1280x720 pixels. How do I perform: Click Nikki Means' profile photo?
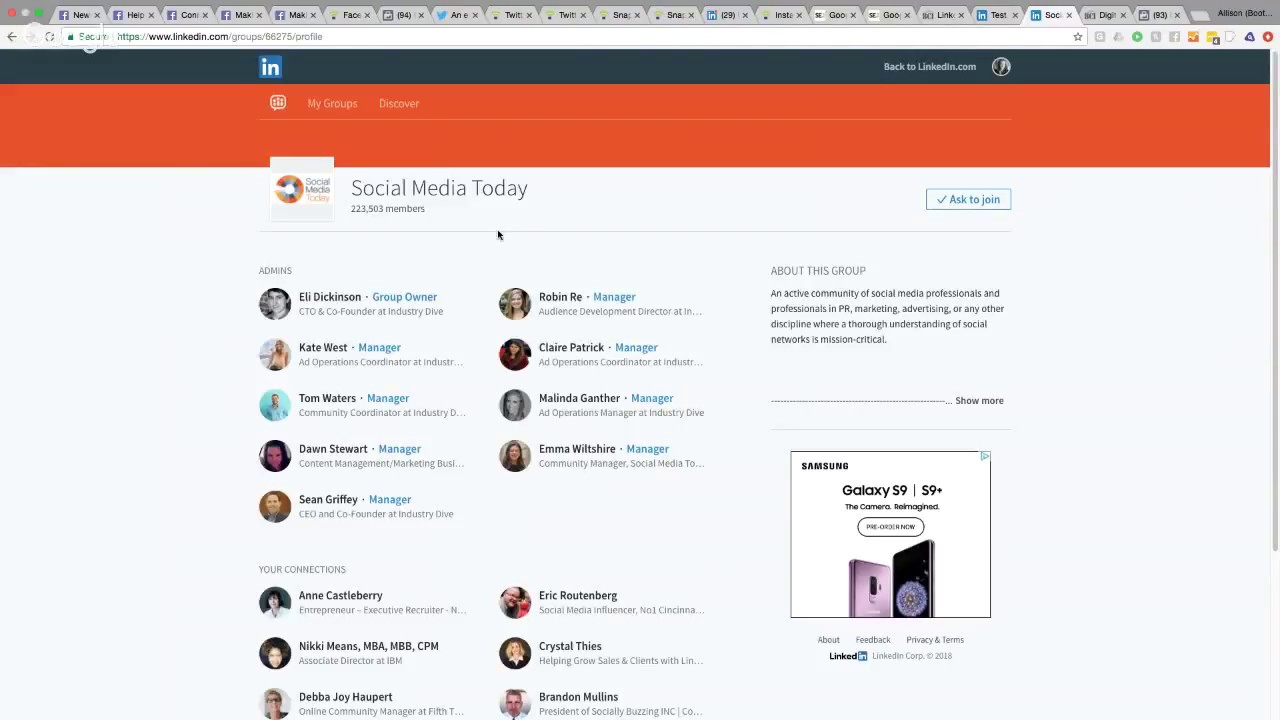(x=275, y=653)
